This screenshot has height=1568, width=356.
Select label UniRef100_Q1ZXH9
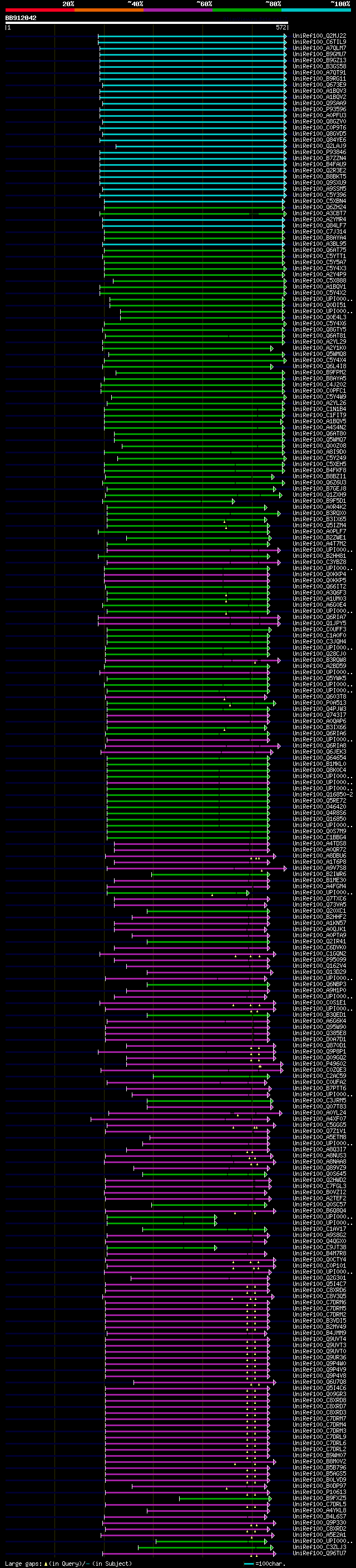[319, 495]
